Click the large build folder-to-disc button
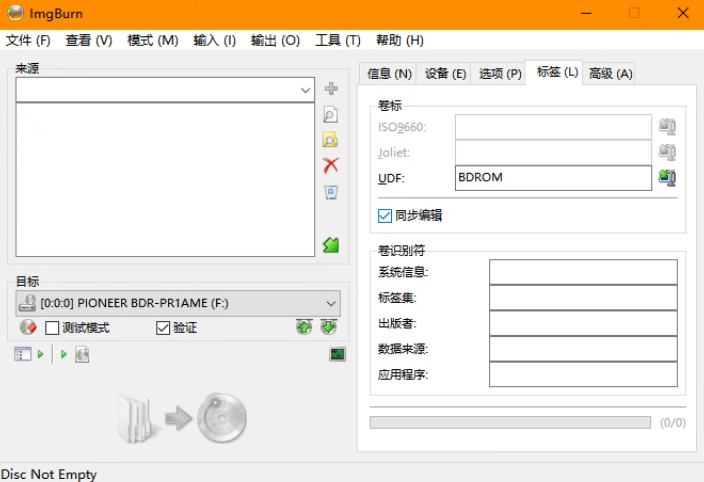704x482 pixels. pos(182,418)
